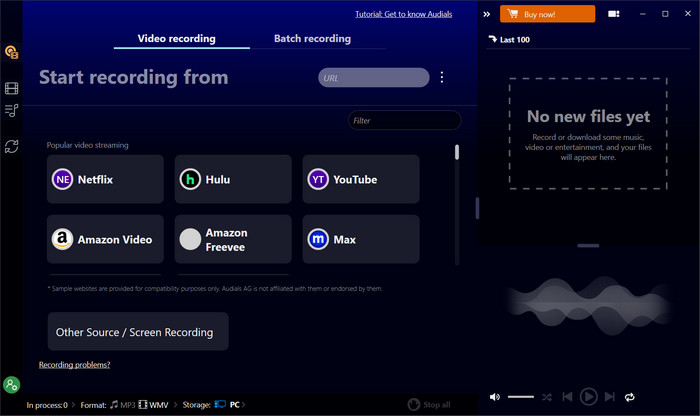This screenshot has height=416, width=700.
Task: Open Tutorial: Get to know Audials link
Action: coord(404,14)
